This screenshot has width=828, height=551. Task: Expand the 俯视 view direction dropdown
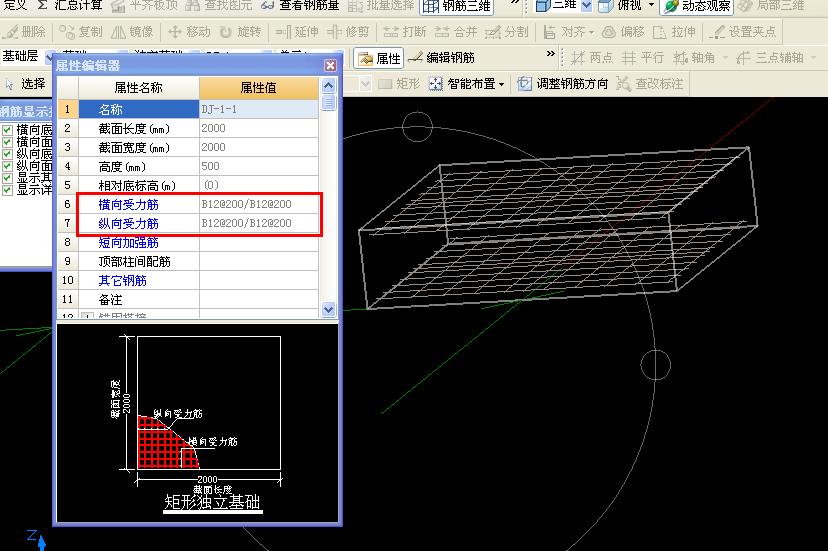click(x=651, y=6)
